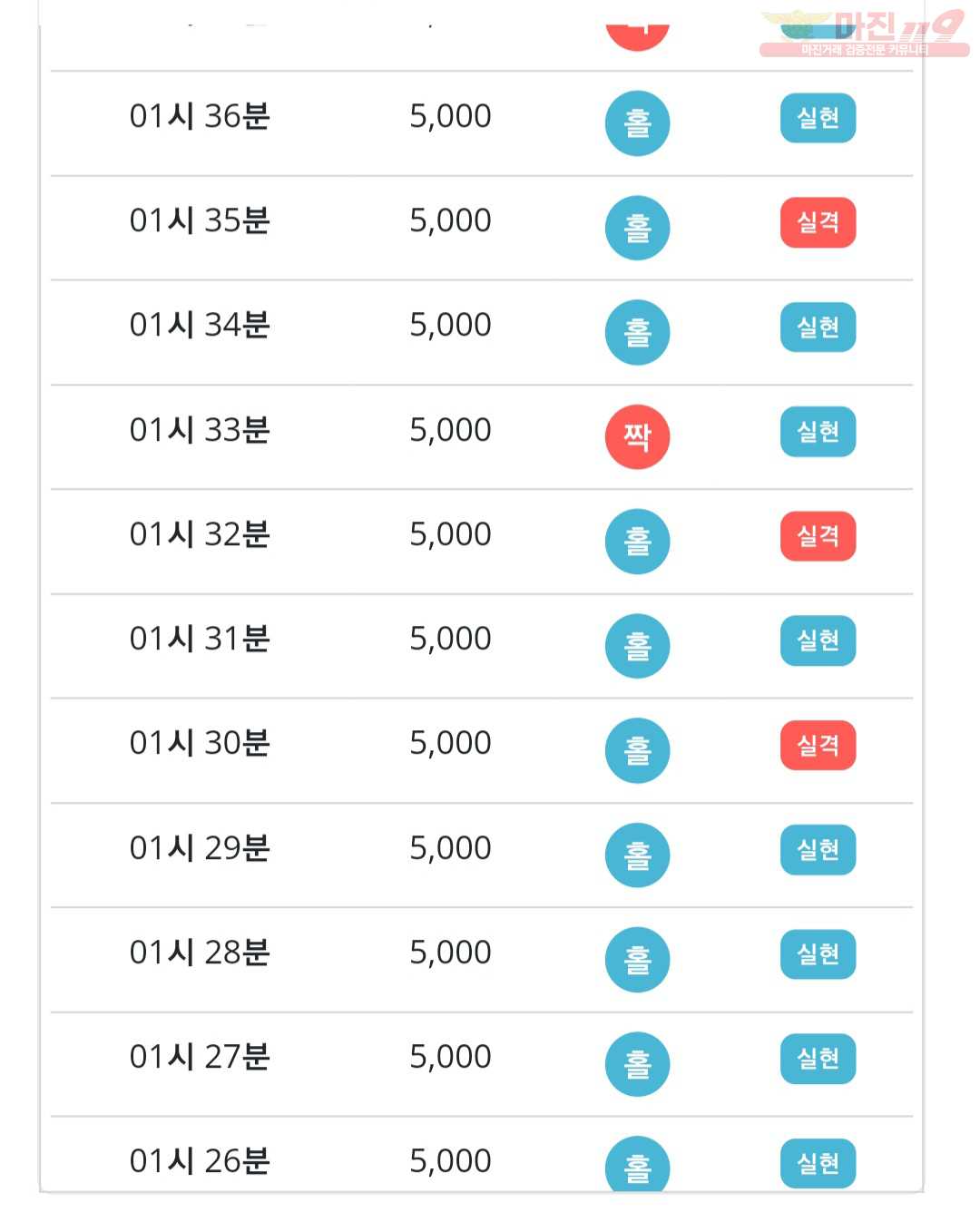Click the red 실격 badge for 01시 30분

[x=818, y=745]
